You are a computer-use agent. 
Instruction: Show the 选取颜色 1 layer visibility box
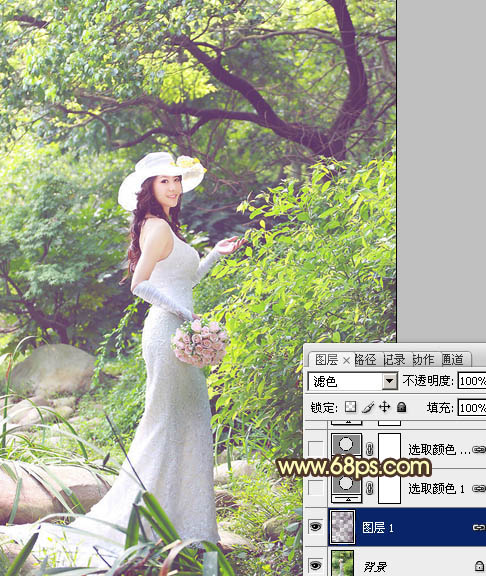tap(315, 488)
